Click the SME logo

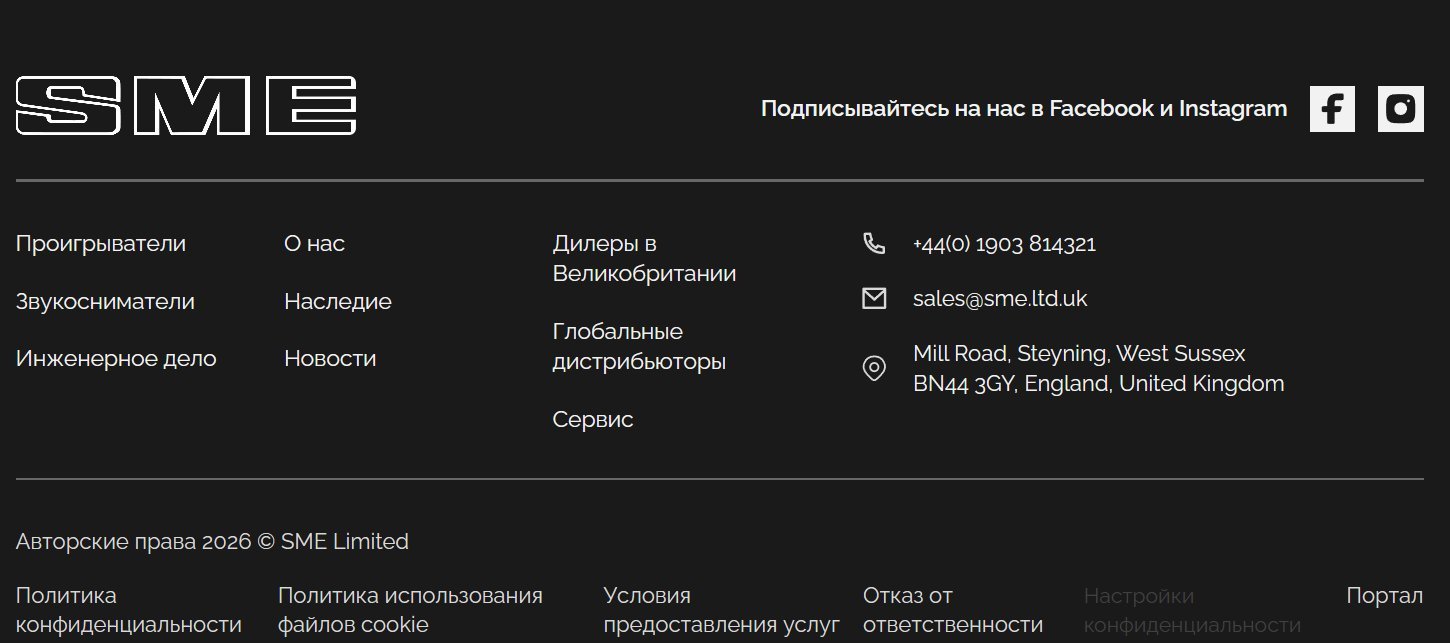pyautogui.click(x=186, y=106)
